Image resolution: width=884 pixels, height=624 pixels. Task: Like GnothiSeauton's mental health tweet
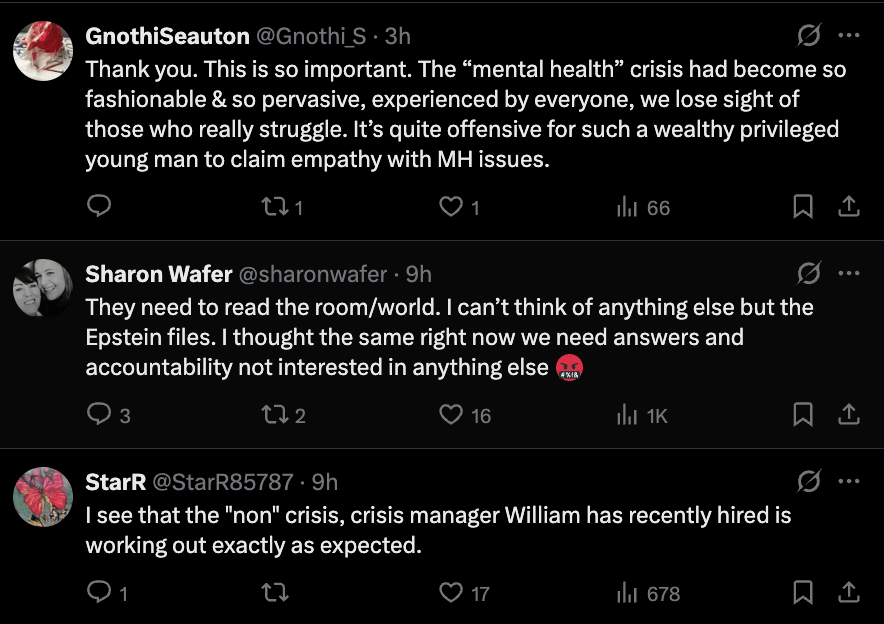[452, 207]
